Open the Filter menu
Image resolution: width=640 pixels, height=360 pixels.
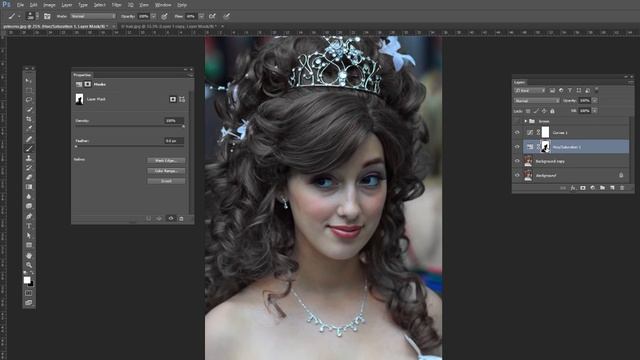(116, 5)
